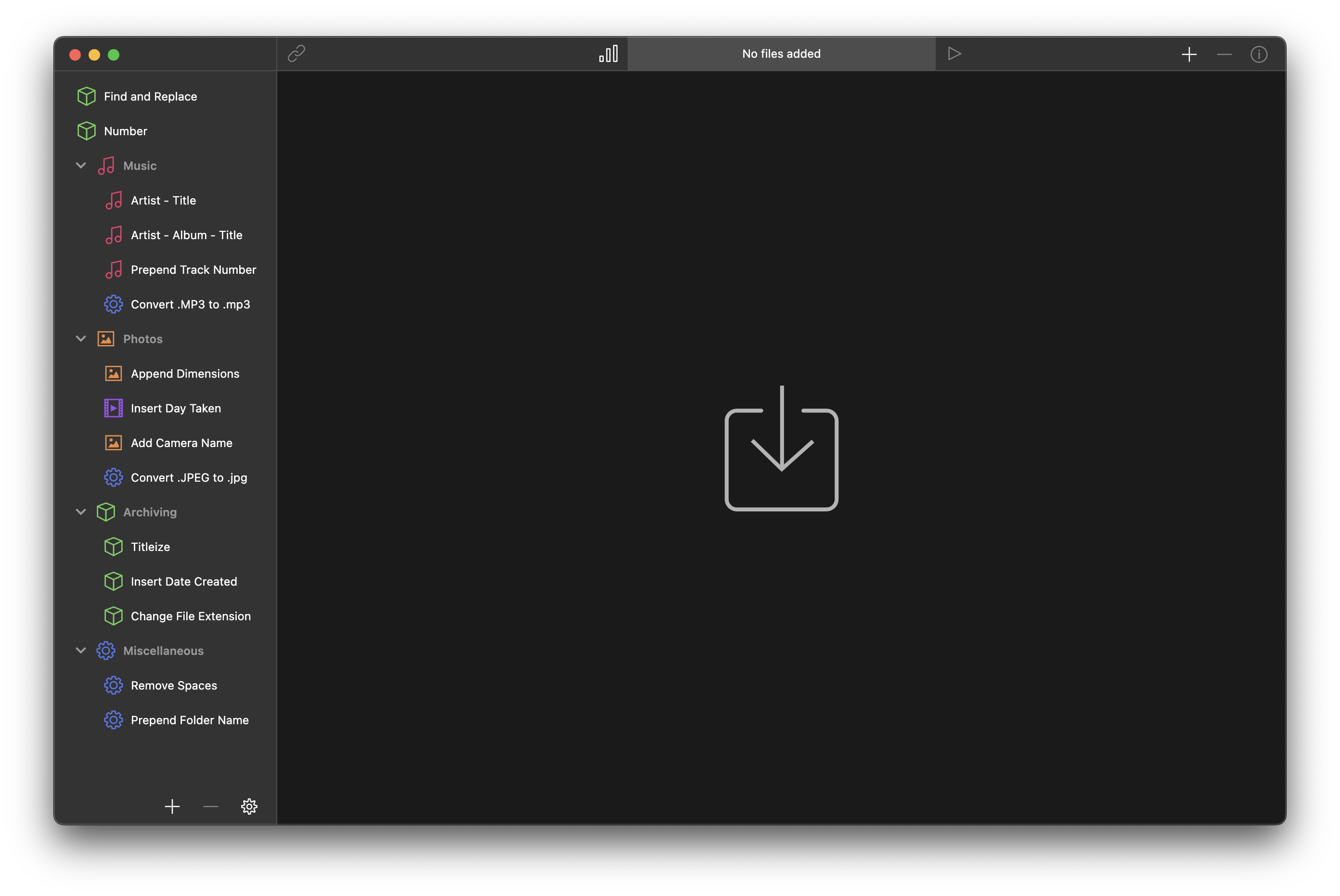The image size is (1340, 896).
Task: Click the Play button in toolbar
Action: coord(954,53)
